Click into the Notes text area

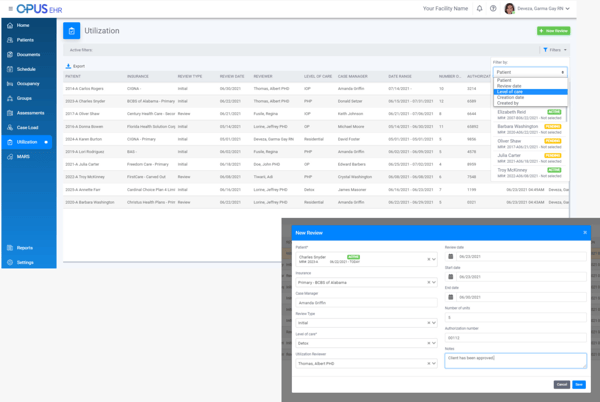[515, 361]
